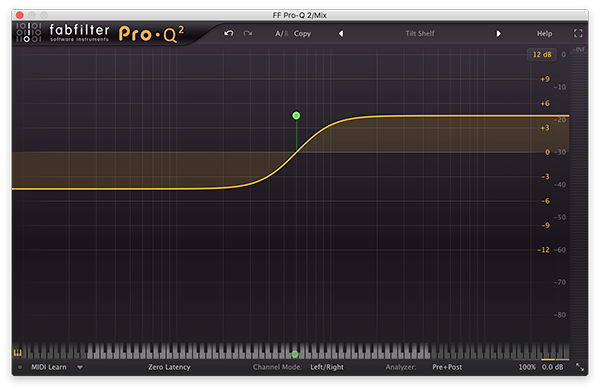Toggle the piano keyboard display icon
The height and width of the screenshot is (390, 600).
(18, 352)
